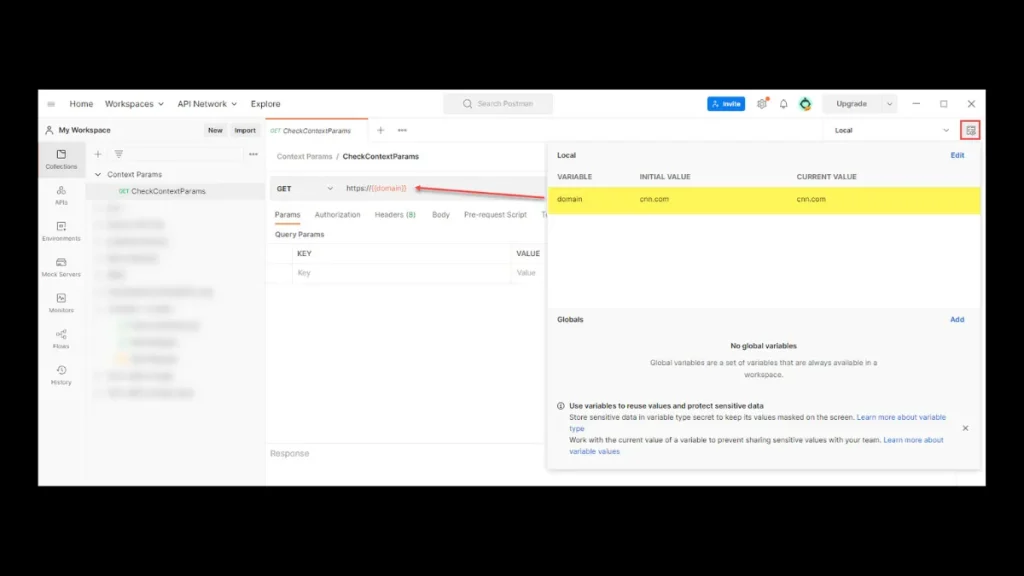The image size is (1024, 576).
Task: Click the Search Postman input field
Action: pyautogui.click(x=498, y=103)
